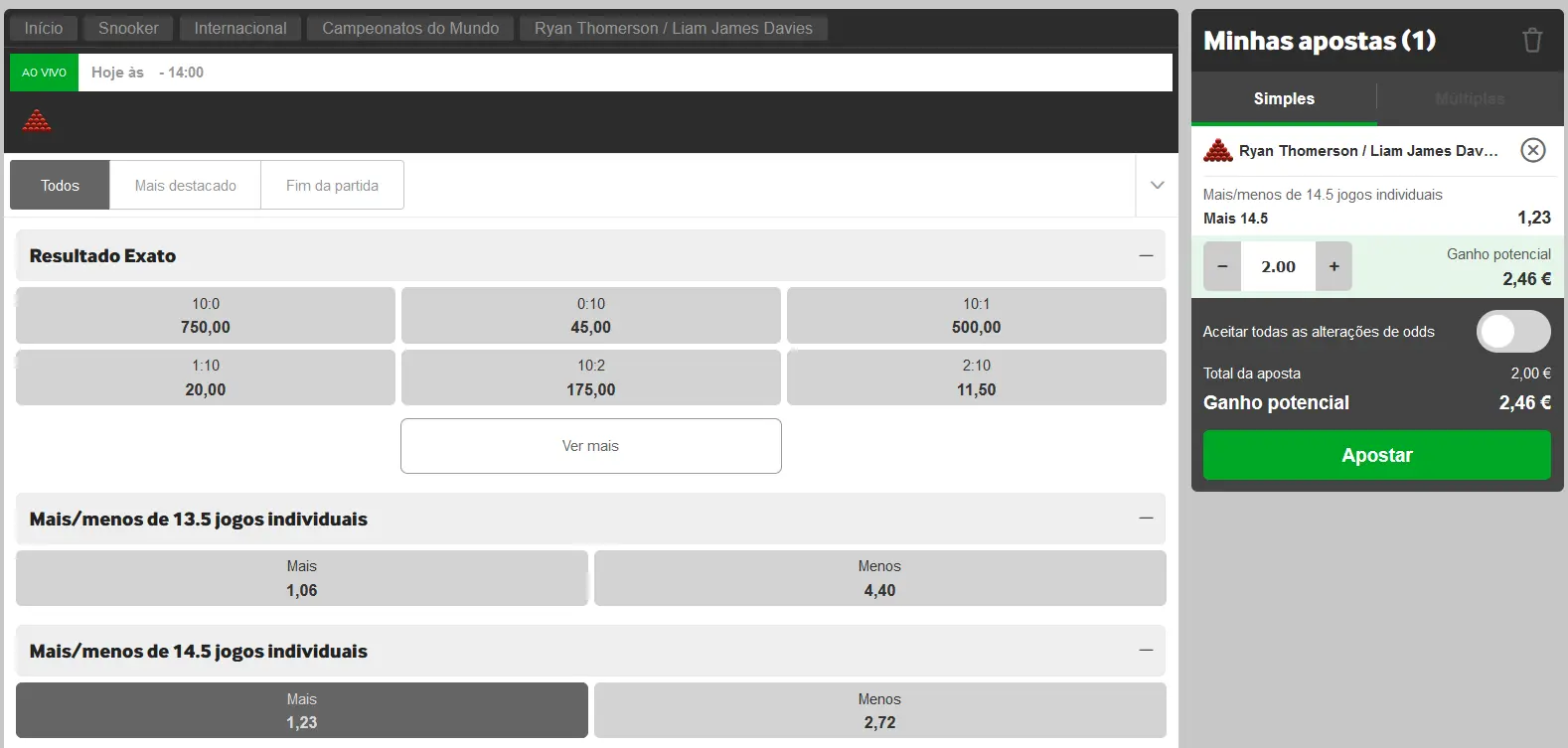Switch to Simples bet slip tab

1284,98
